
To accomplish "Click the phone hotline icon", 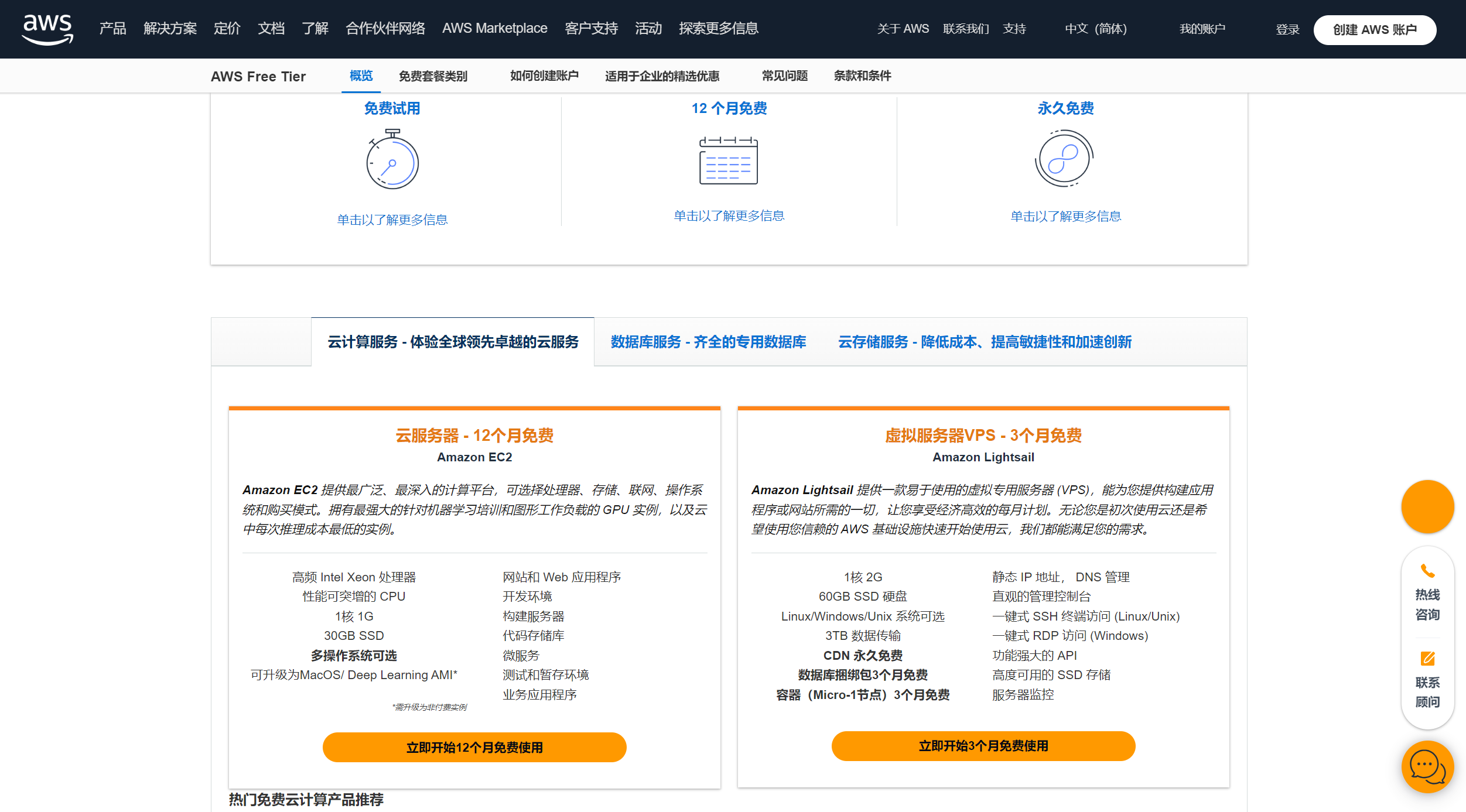I will (1427, 571).
